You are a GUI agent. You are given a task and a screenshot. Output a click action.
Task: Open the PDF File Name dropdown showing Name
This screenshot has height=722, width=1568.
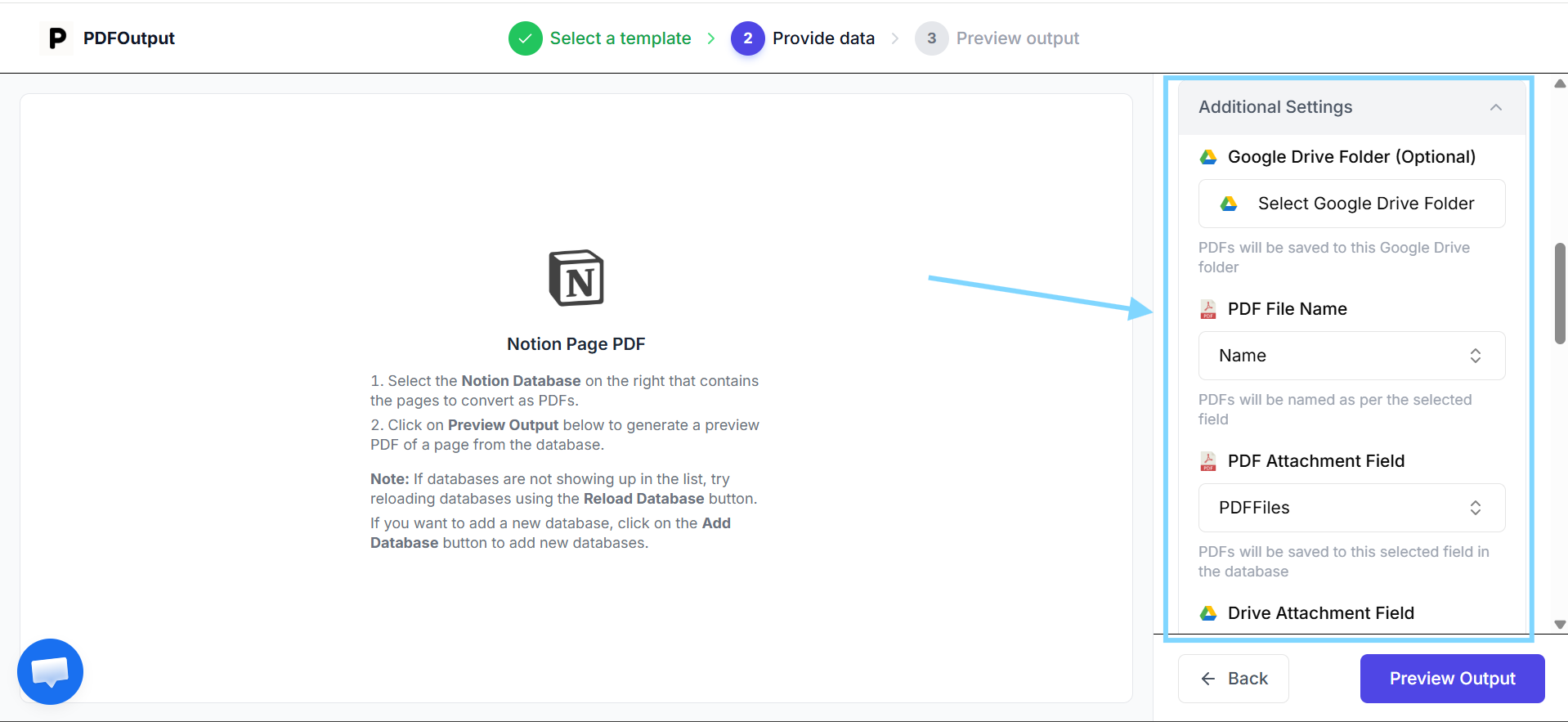(x=1351, y=356)
